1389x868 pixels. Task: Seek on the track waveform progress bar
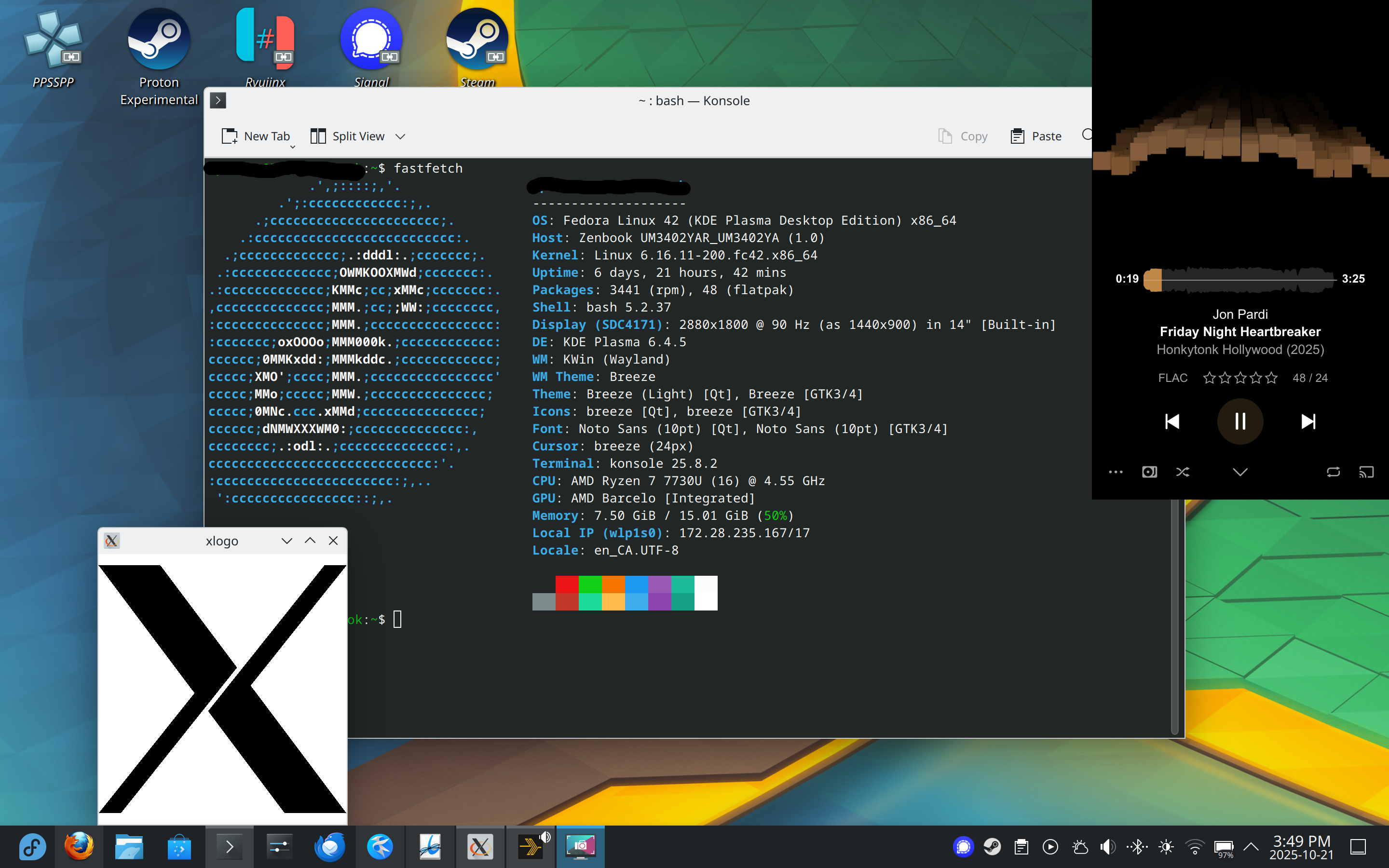pos(1240,280)
